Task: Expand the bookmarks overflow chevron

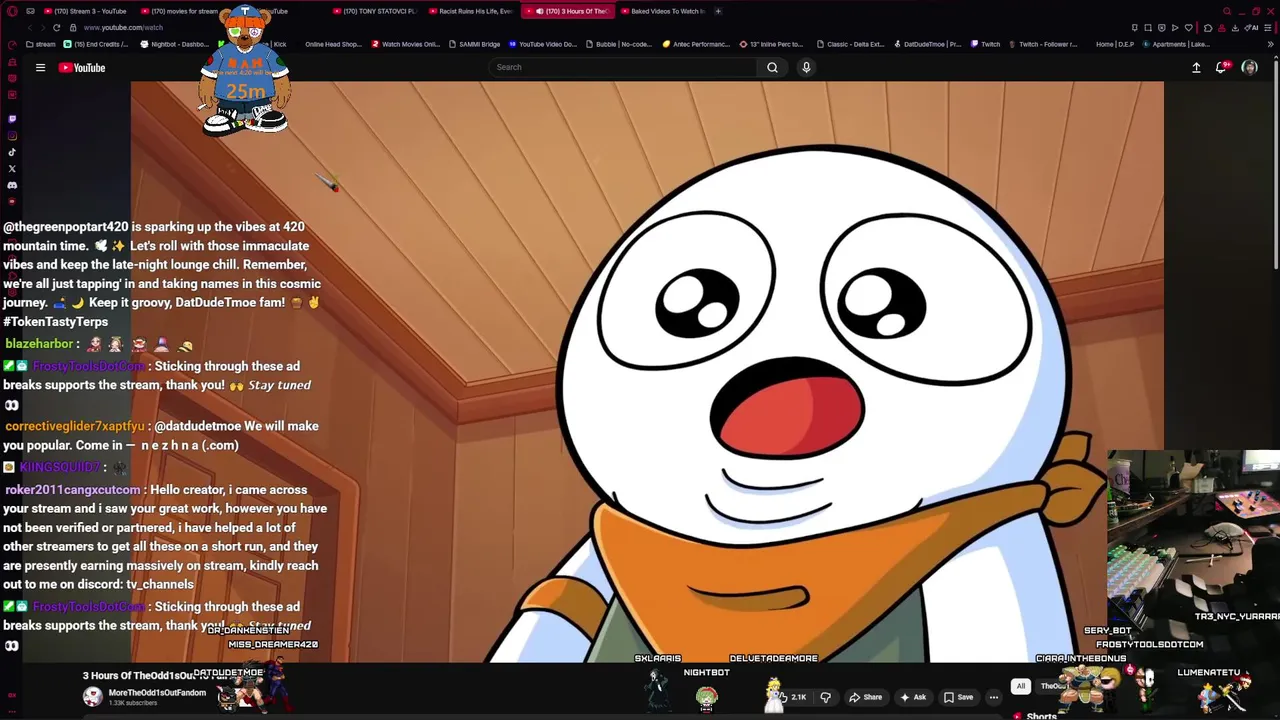Action: 1271,44
